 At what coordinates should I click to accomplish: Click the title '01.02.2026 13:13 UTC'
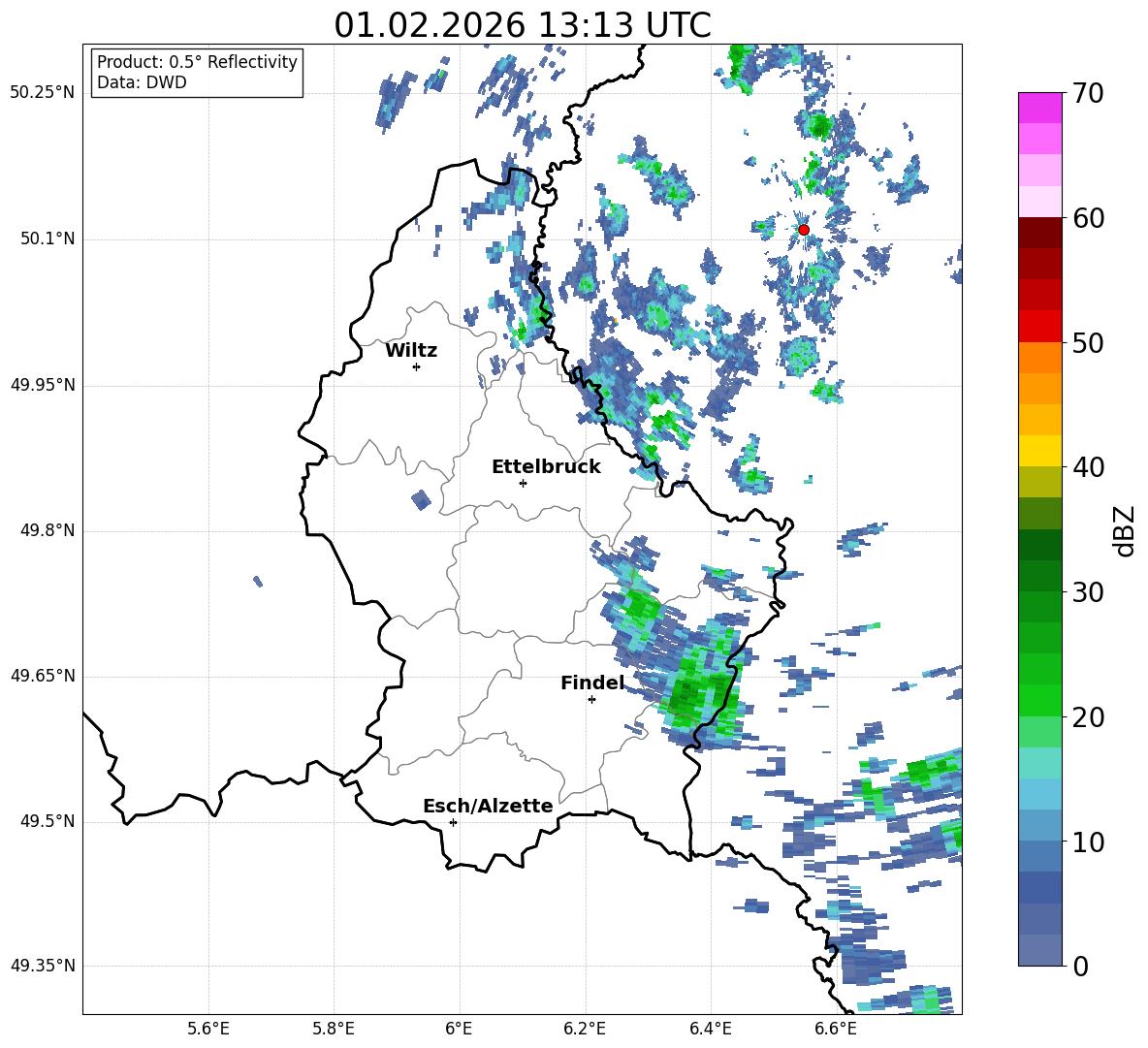pyautogui.click(x=523, y=25)
